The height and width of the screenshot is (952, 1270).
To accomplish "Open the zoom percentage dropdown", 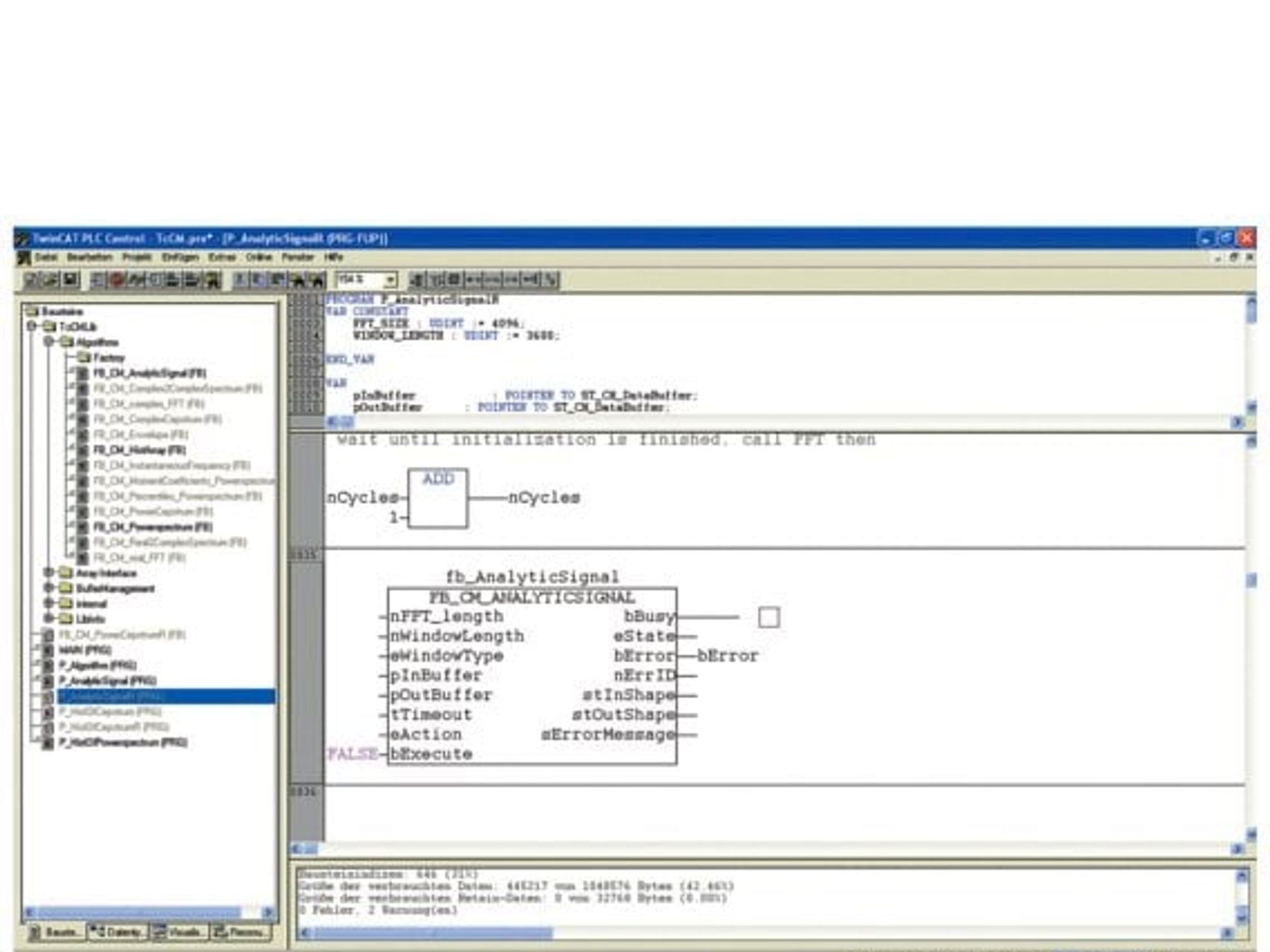I will 390,279.
